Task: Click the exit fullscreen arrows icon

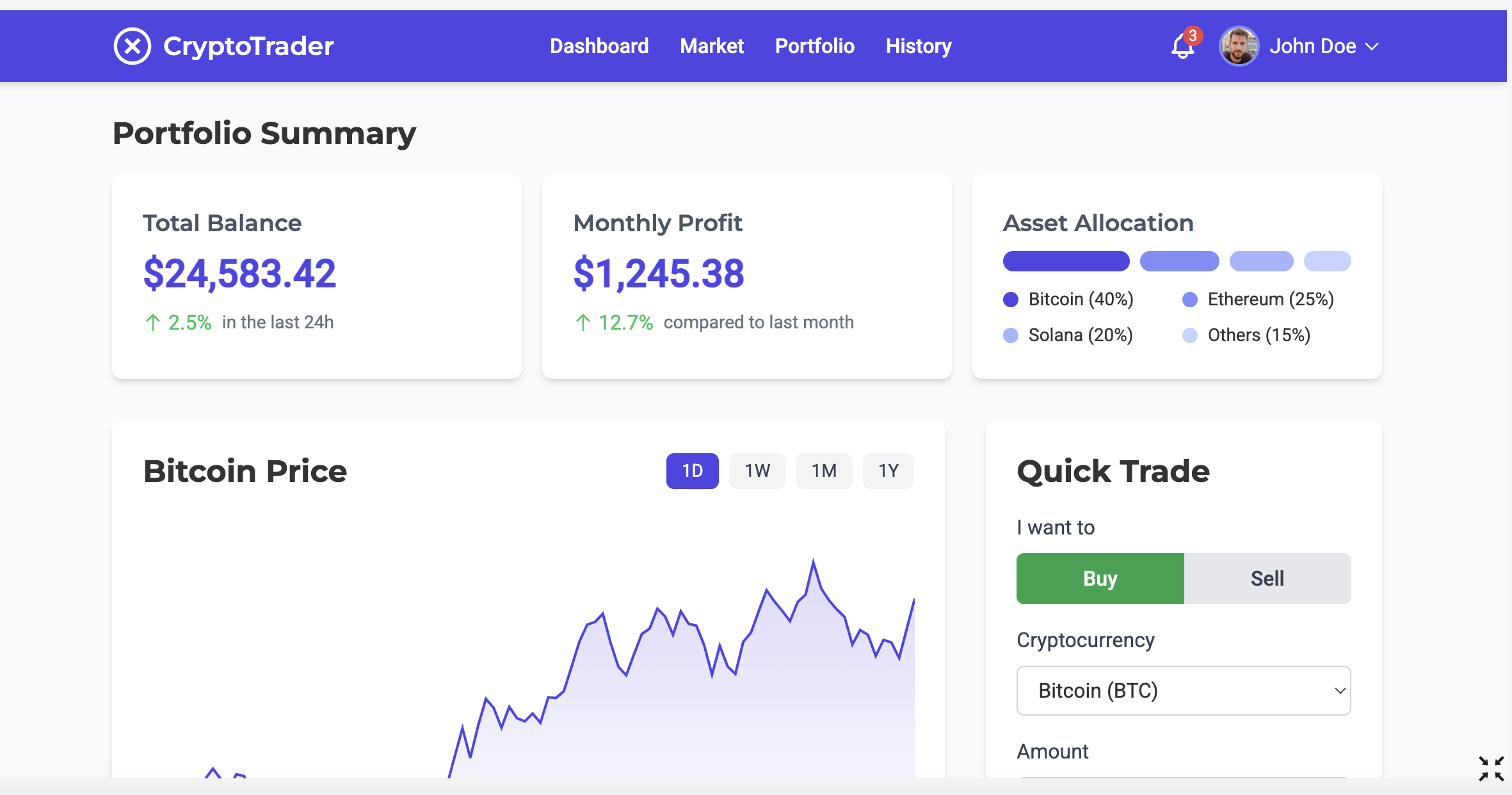Action: tap(1491, 768)
